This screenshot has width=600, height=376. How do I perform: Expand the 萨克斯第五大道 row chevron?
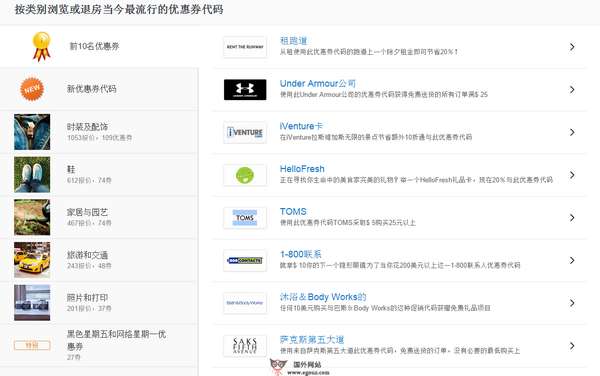(572, 346)
